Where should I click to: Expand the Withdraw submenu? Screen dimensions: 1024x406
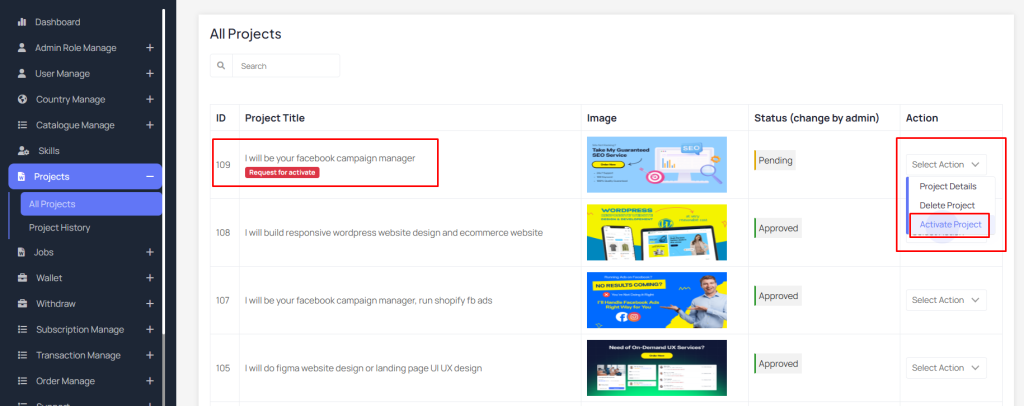(x=150, y=304)
